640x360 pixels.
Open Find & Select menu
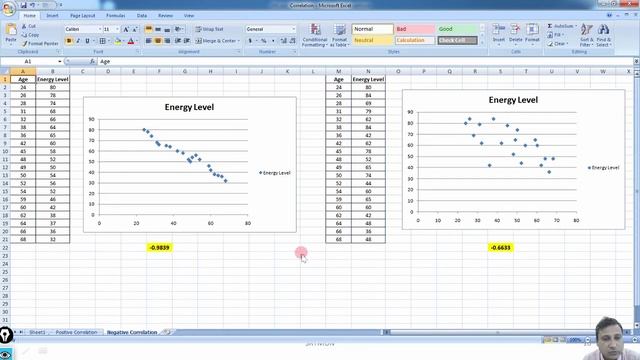(603, 35)
